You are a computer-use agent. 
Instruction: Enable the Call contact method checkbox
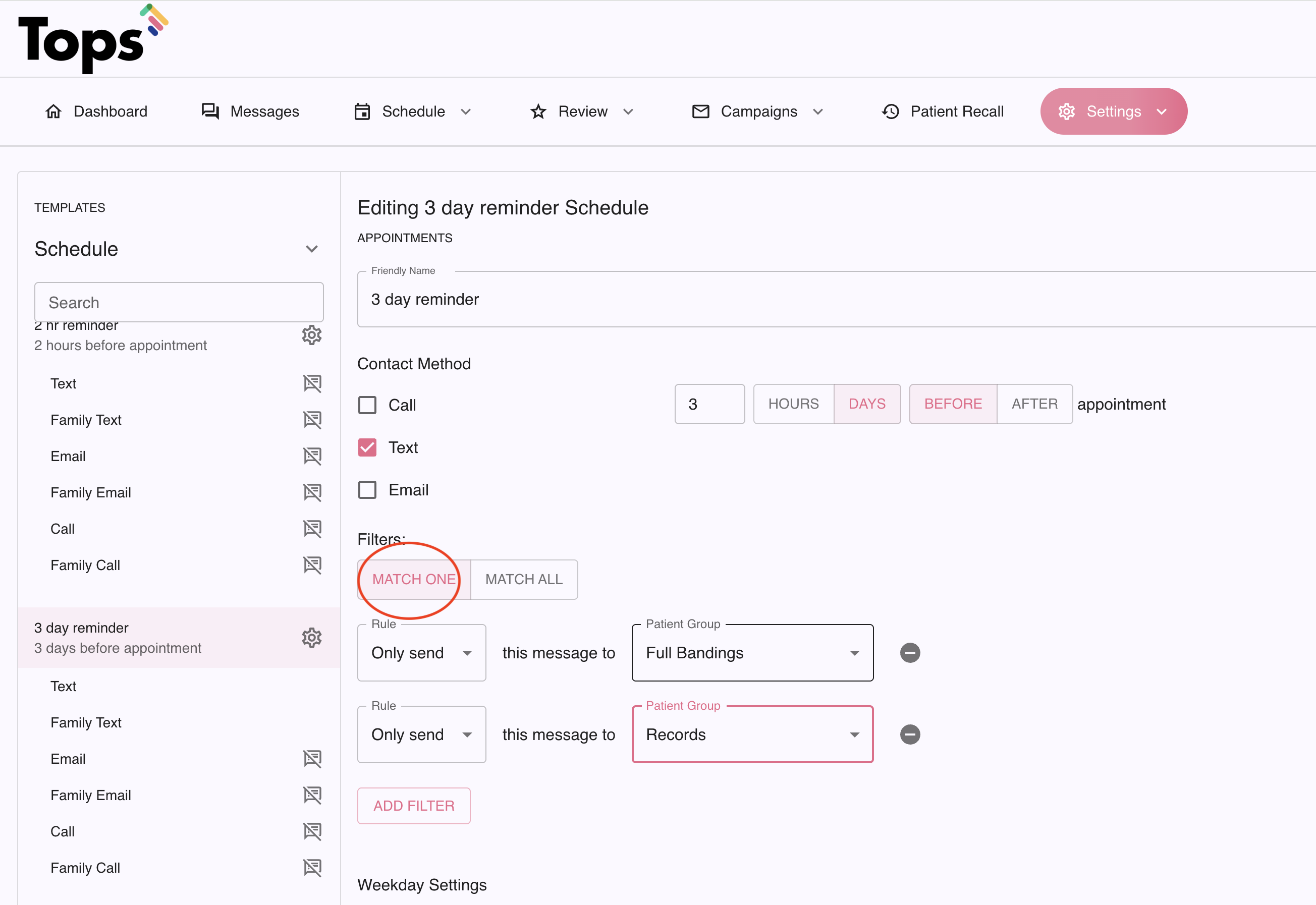(x=367, y=406)
